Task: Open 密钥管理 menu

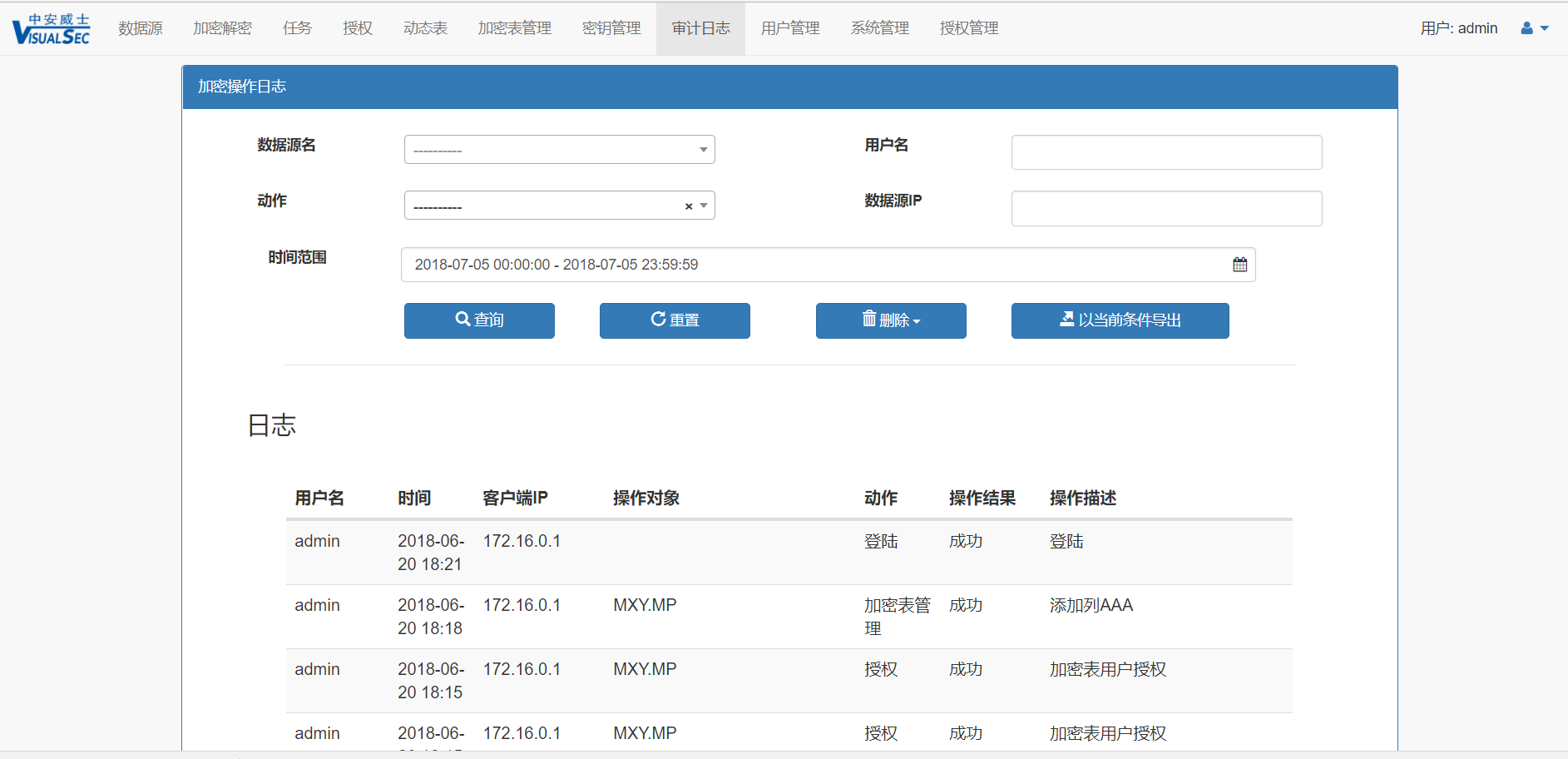Action: pos(611,28)
